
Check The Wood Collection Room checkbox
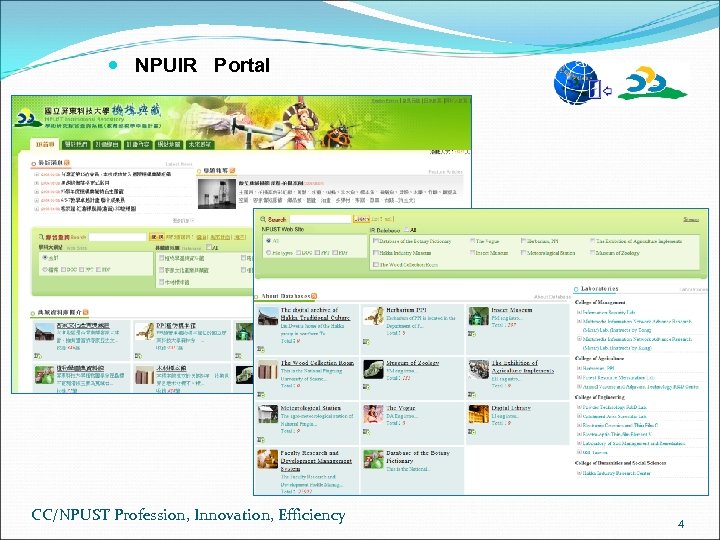click(376, 264)
